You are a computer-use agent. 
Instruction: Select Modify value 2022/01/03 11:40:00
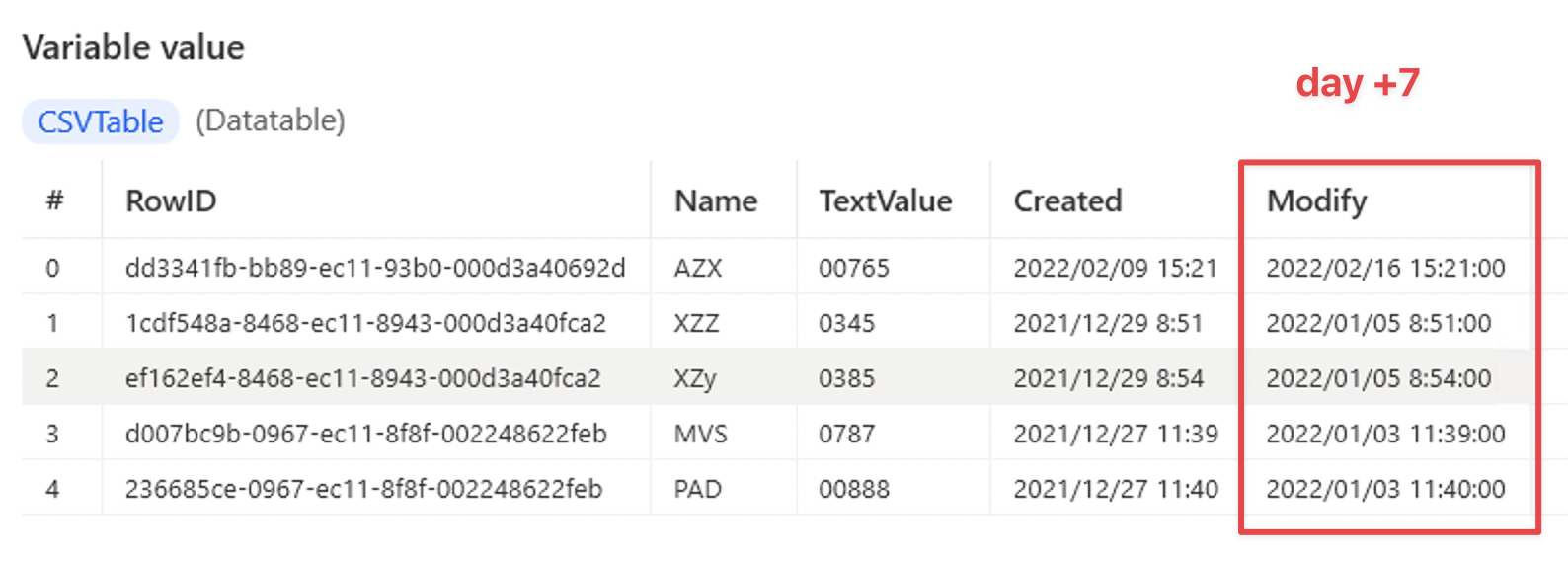(x=1386, y=489)
